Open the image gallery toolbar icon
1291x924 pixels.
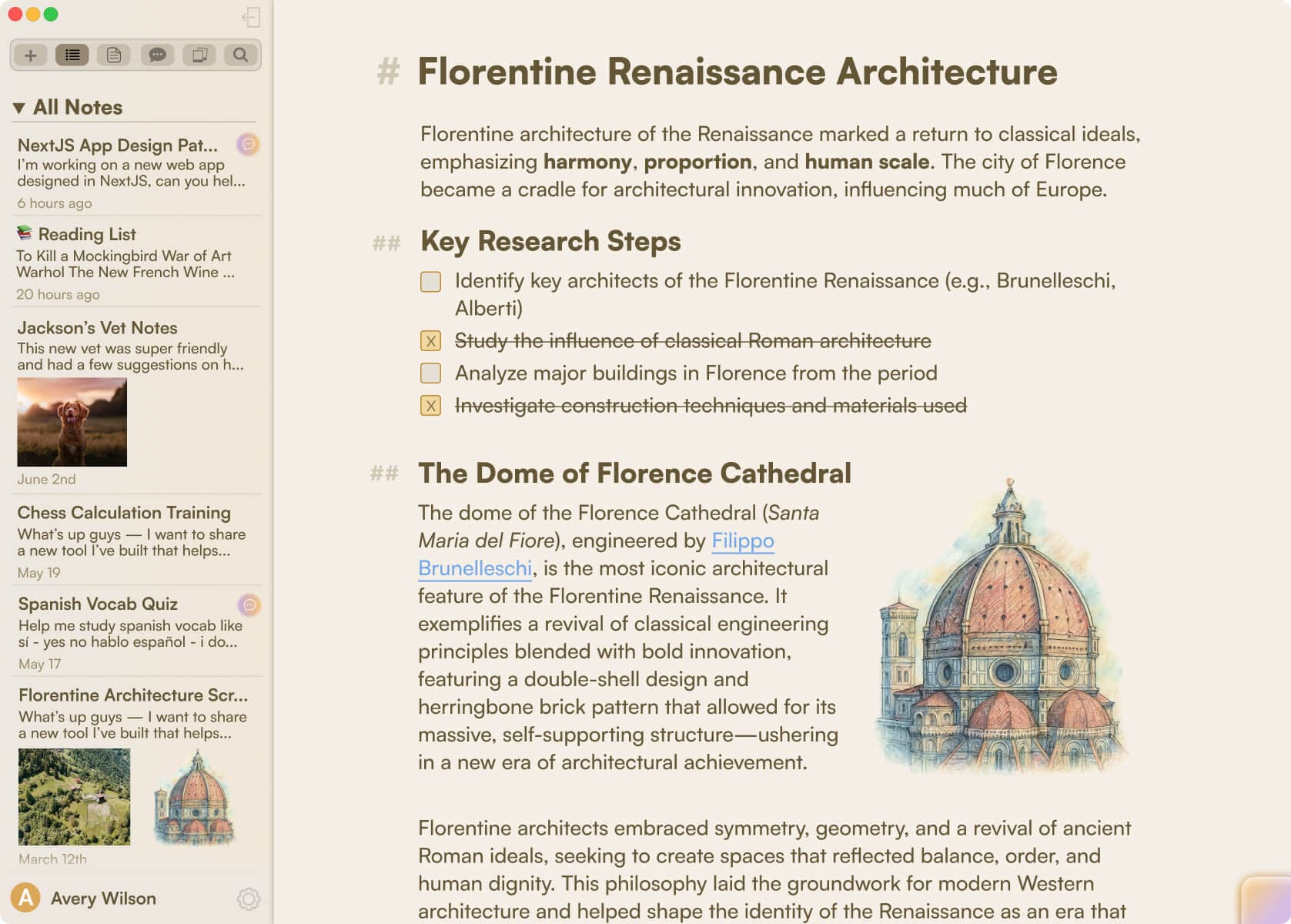pyautogui.click(x=199, y=55)
